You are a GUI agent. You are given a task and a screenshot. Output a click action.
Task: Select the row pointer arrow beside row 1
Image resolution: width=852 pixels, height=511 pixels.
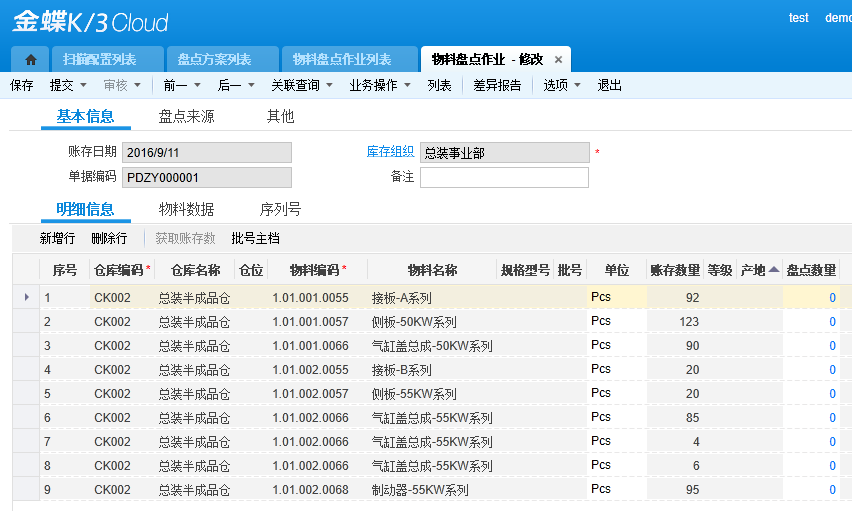26,298
